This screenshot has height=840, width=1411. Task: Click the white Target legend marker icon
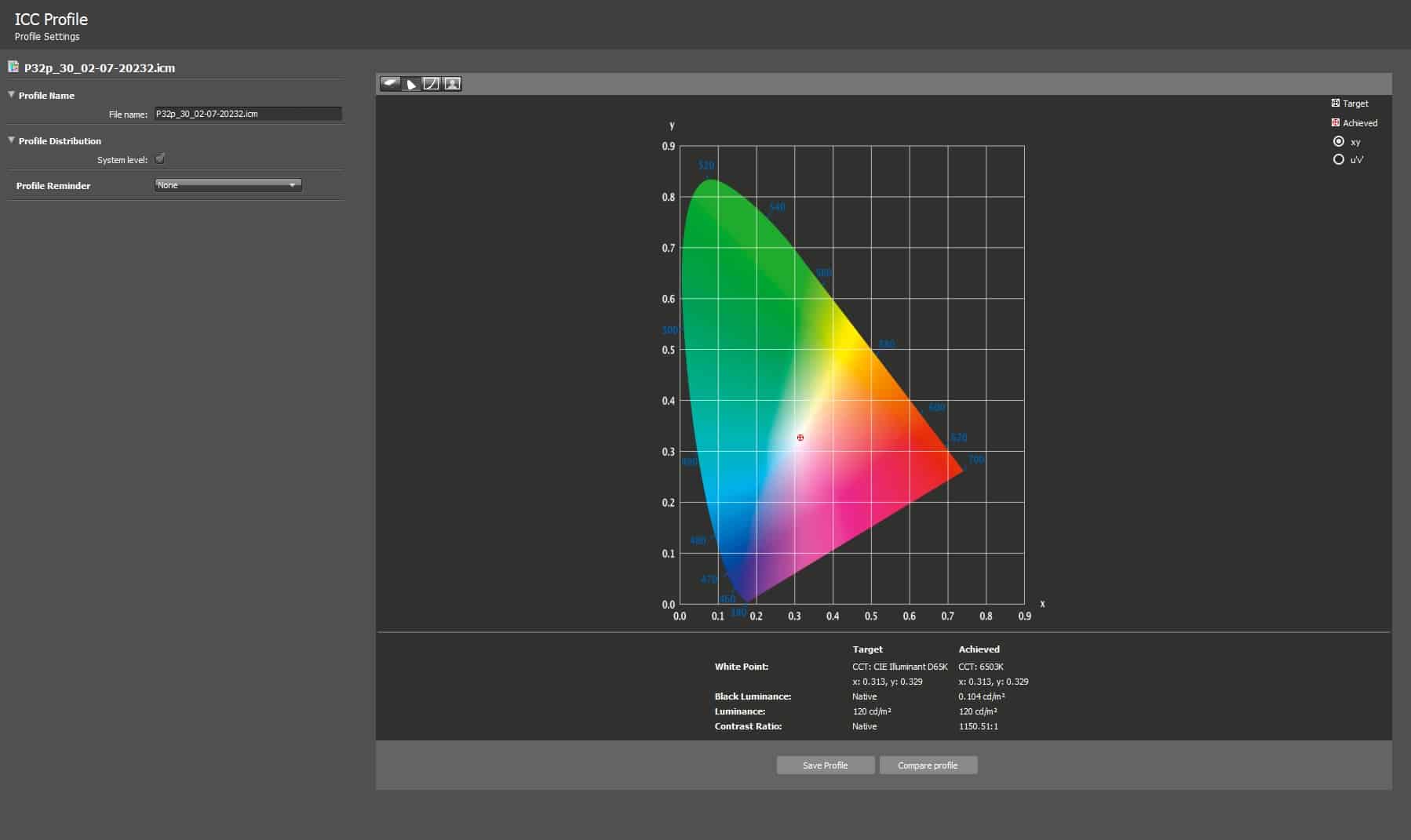point(1336,104)
